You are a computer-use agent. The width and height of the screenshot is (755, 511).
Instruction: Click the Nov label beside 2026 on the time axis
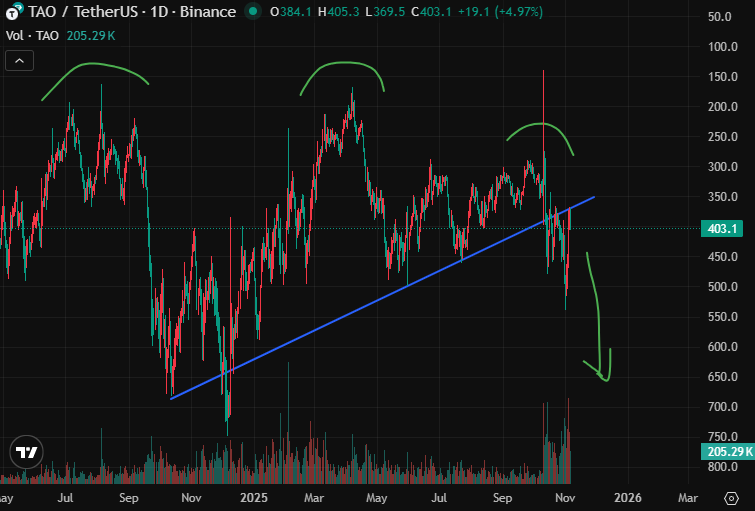(x=565, y=498)
